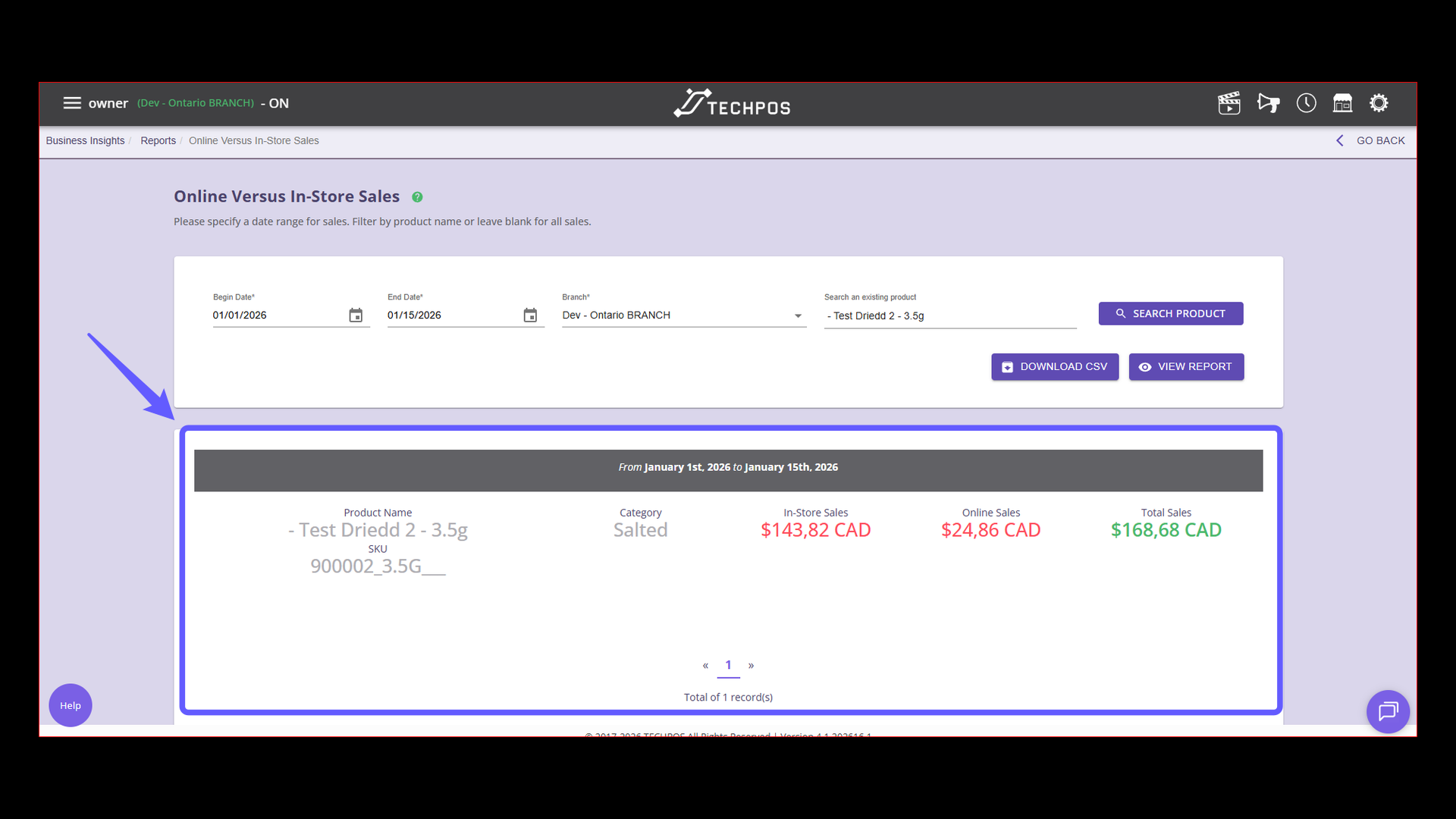Navigate to Business Insights breadcrumb
This screenshot has width=1456, height=819.
pyautogui.click(x=85, y=140)
